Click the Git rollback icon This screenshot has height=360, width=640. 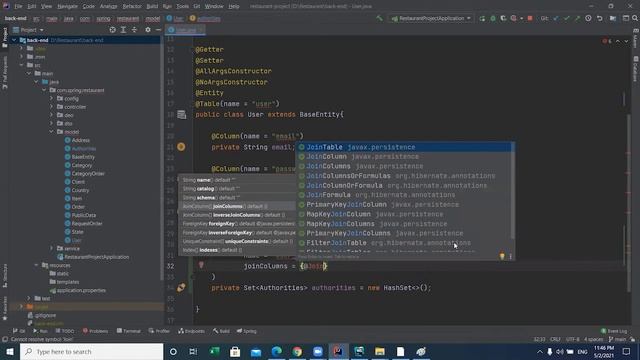(x=600, y=18)
